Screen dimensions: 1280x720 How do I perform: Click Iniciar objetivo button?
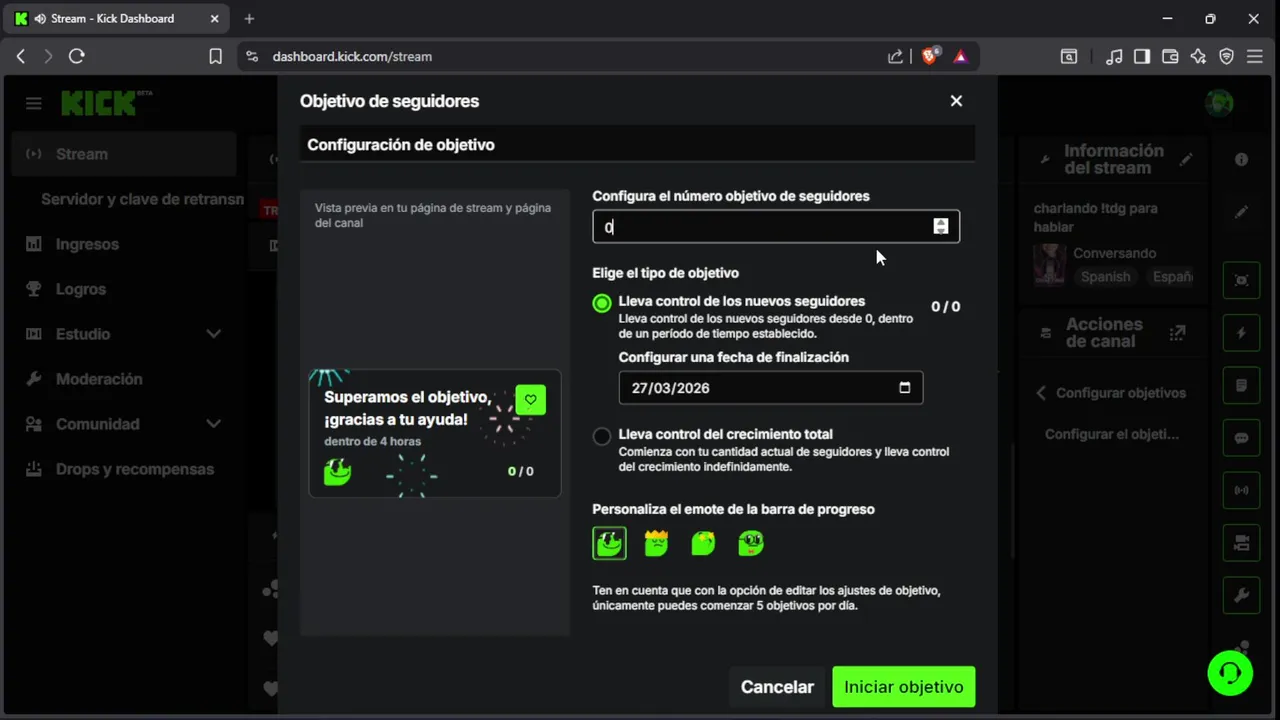(x=904, y=687)
